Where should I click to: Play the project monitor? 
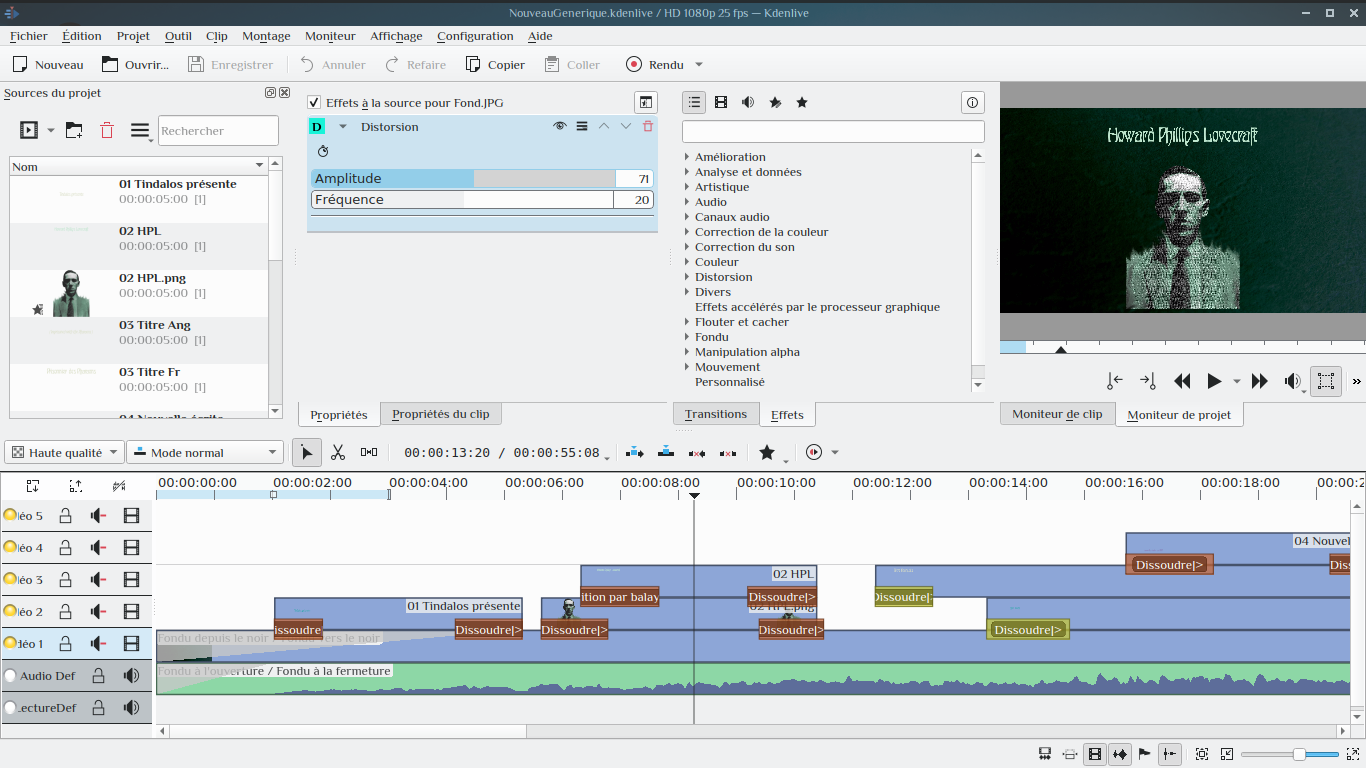pos(1214,381)
